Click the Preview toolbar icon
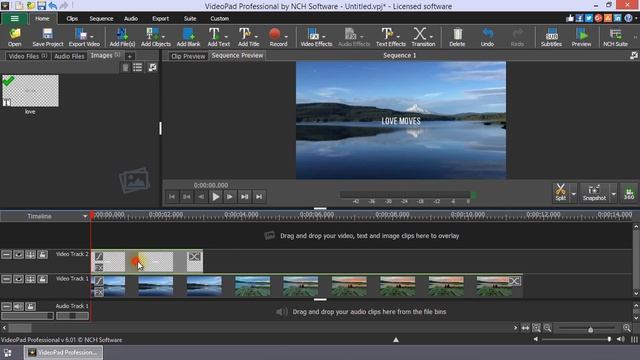This screenshot has height=360, width=640. click(581, 37)
